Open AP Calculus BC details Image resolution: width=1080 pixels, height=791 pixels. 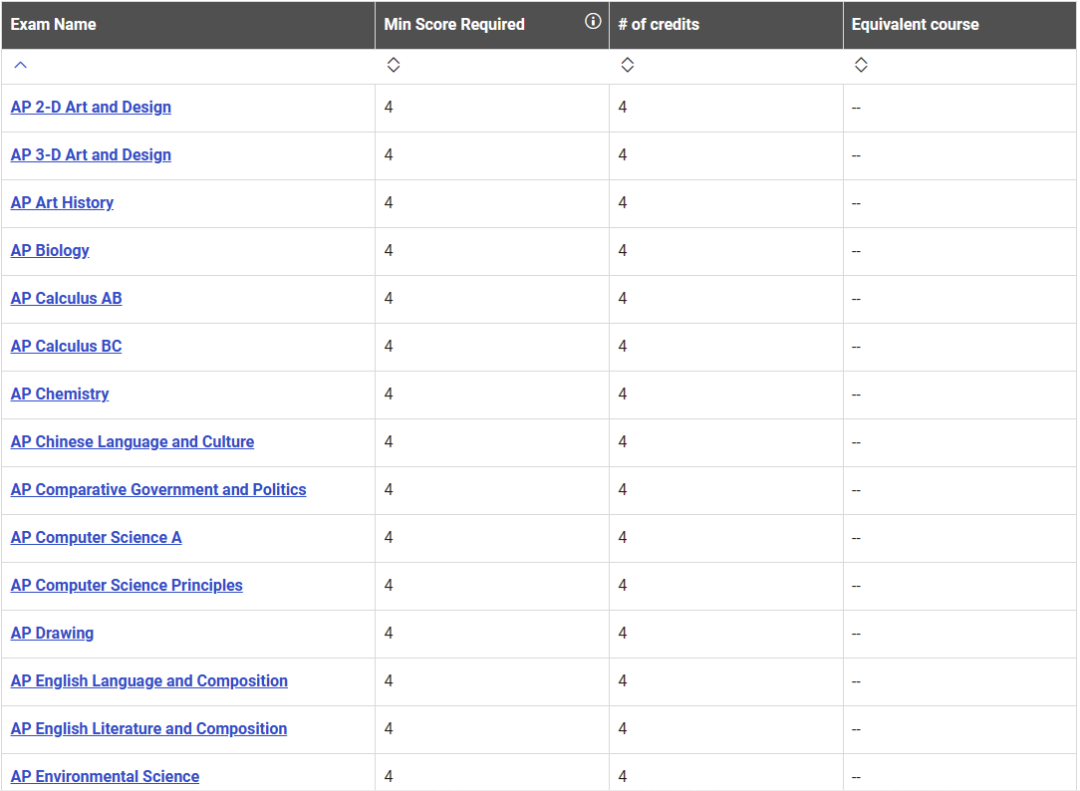66,346
